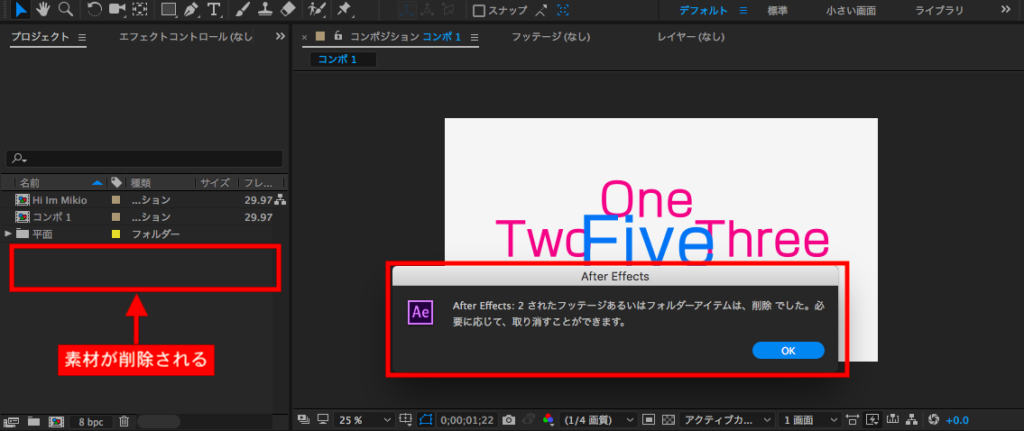This screenshot has height=431, width=1024.
Task: Select the Brush tool
Action: [242, 9]
